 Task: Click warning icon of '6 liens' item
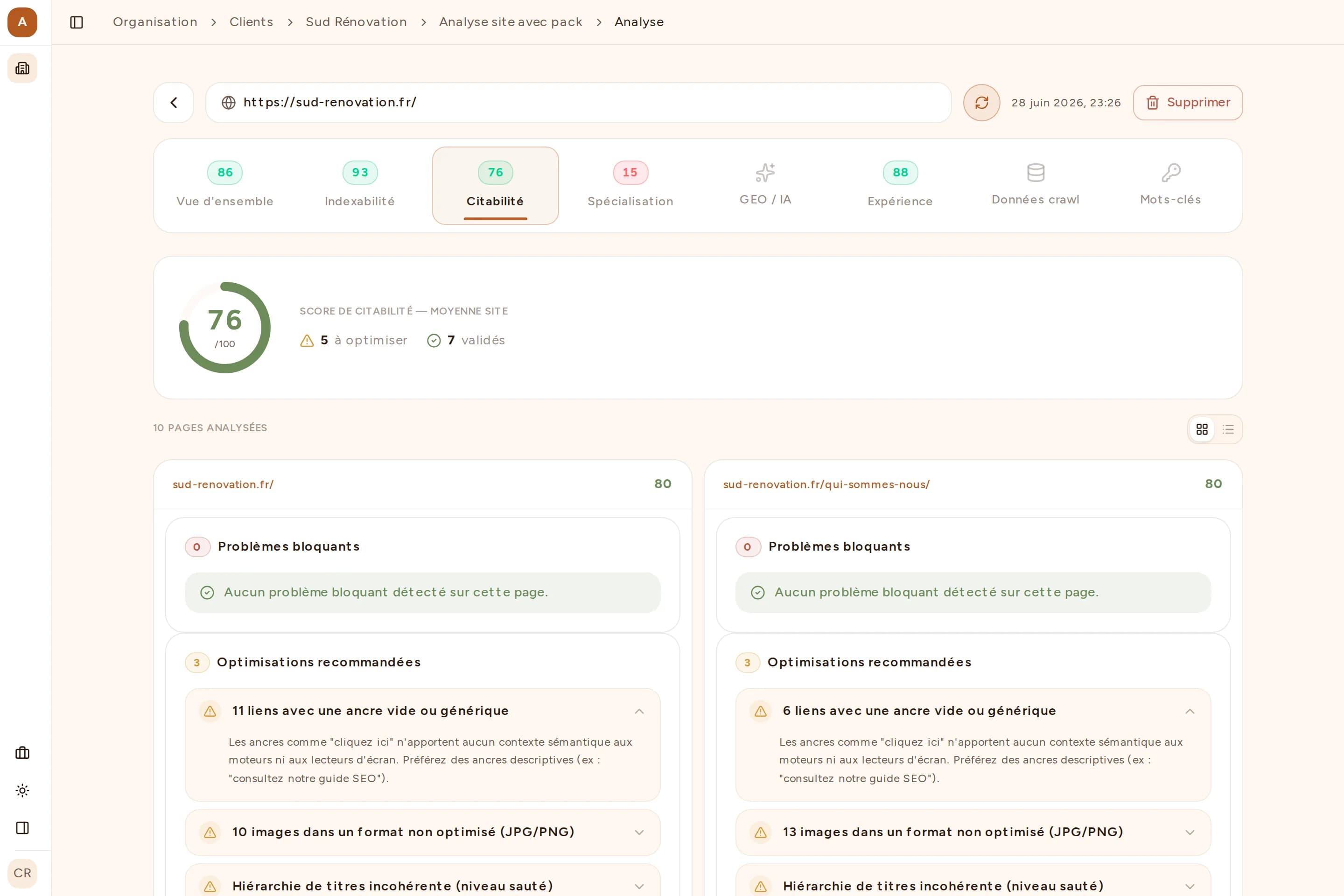click(761, 711)
